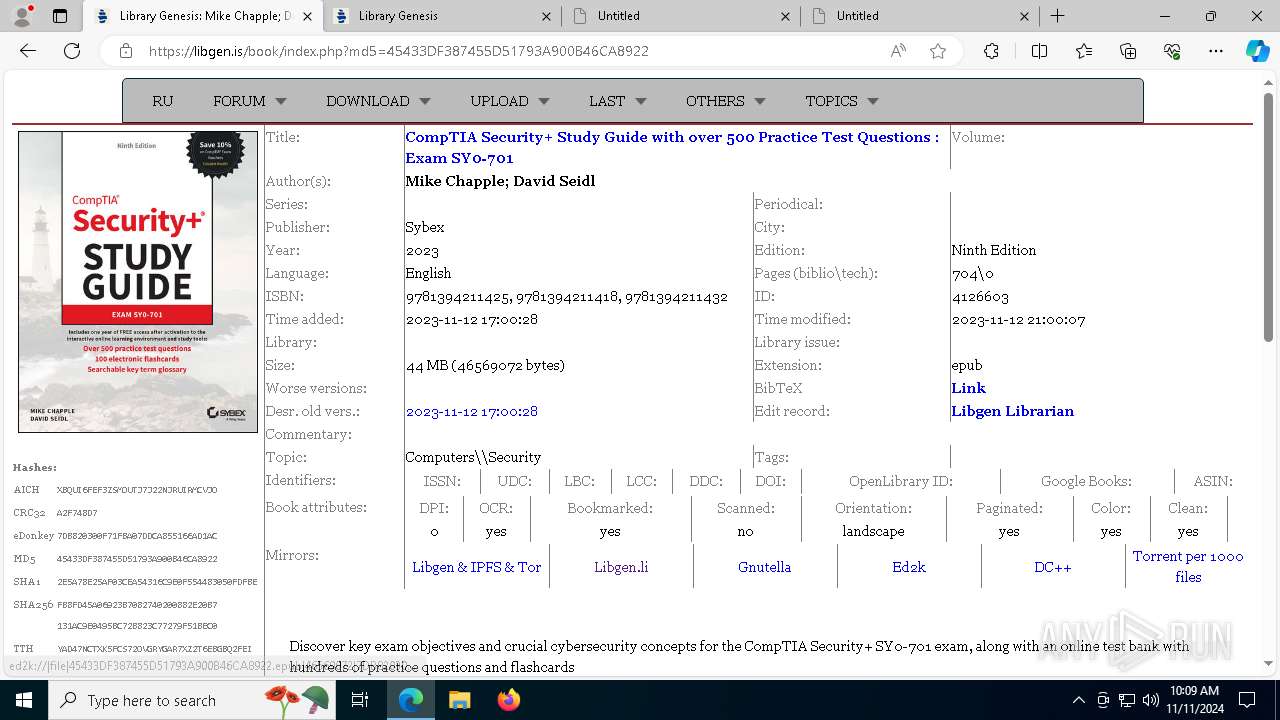The height and width of the screenshot is (720, 1280).
Task: Open the Libgen Librarian edit link
Action: (1012, 411)
